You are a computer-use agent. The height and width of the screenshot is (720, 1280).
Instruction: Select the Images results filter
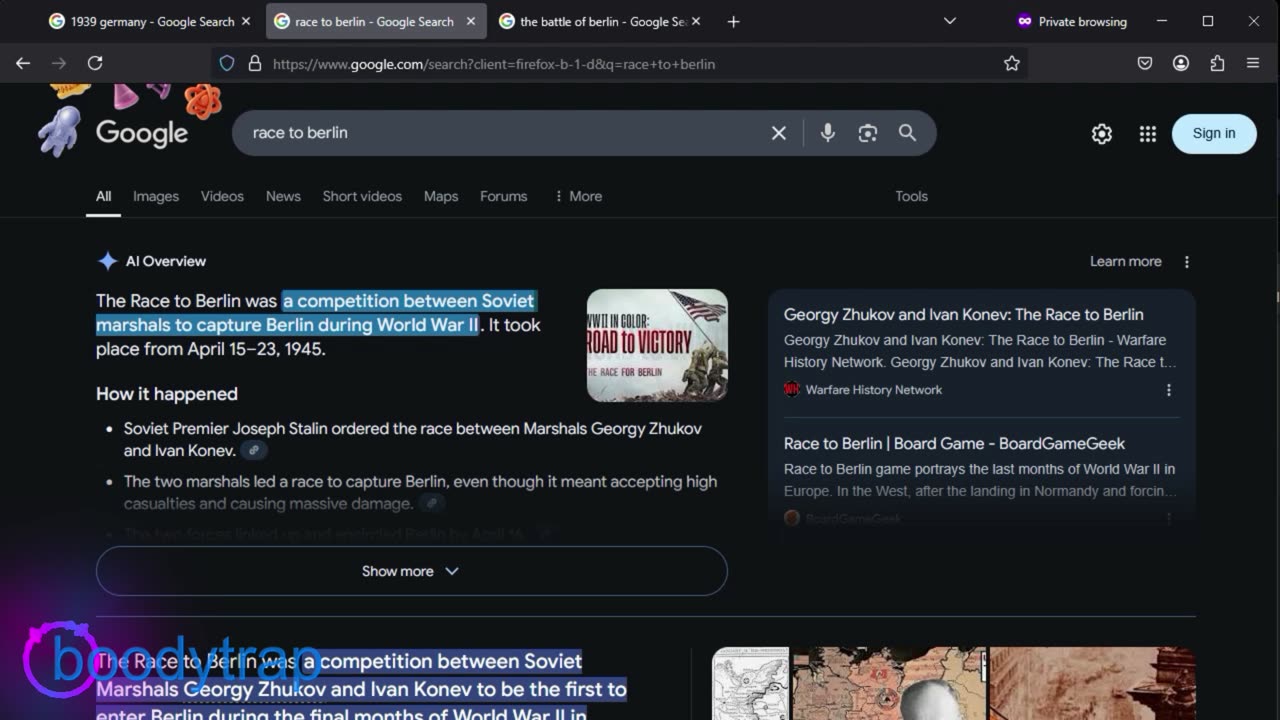point(156,196)
